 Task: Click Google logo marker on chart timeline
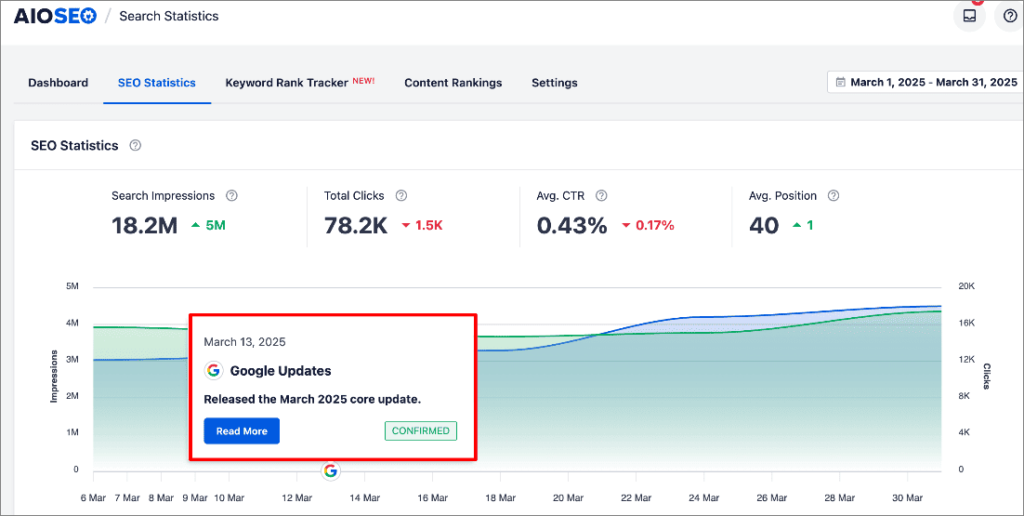[330, 470]
